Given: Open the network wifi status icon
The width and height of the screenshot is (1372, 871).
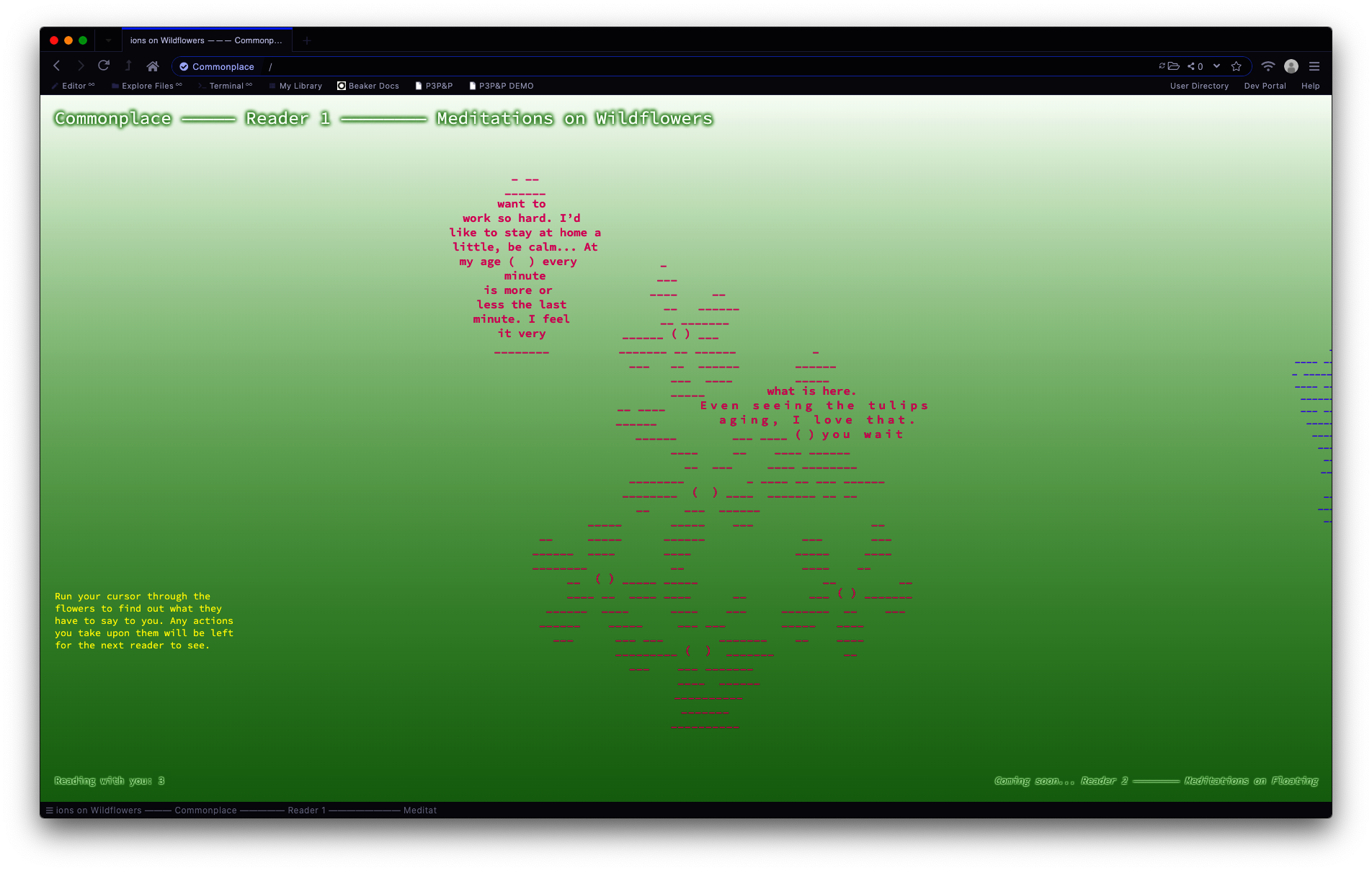Looking at the screenshot, I should (x=1268, y=66).
